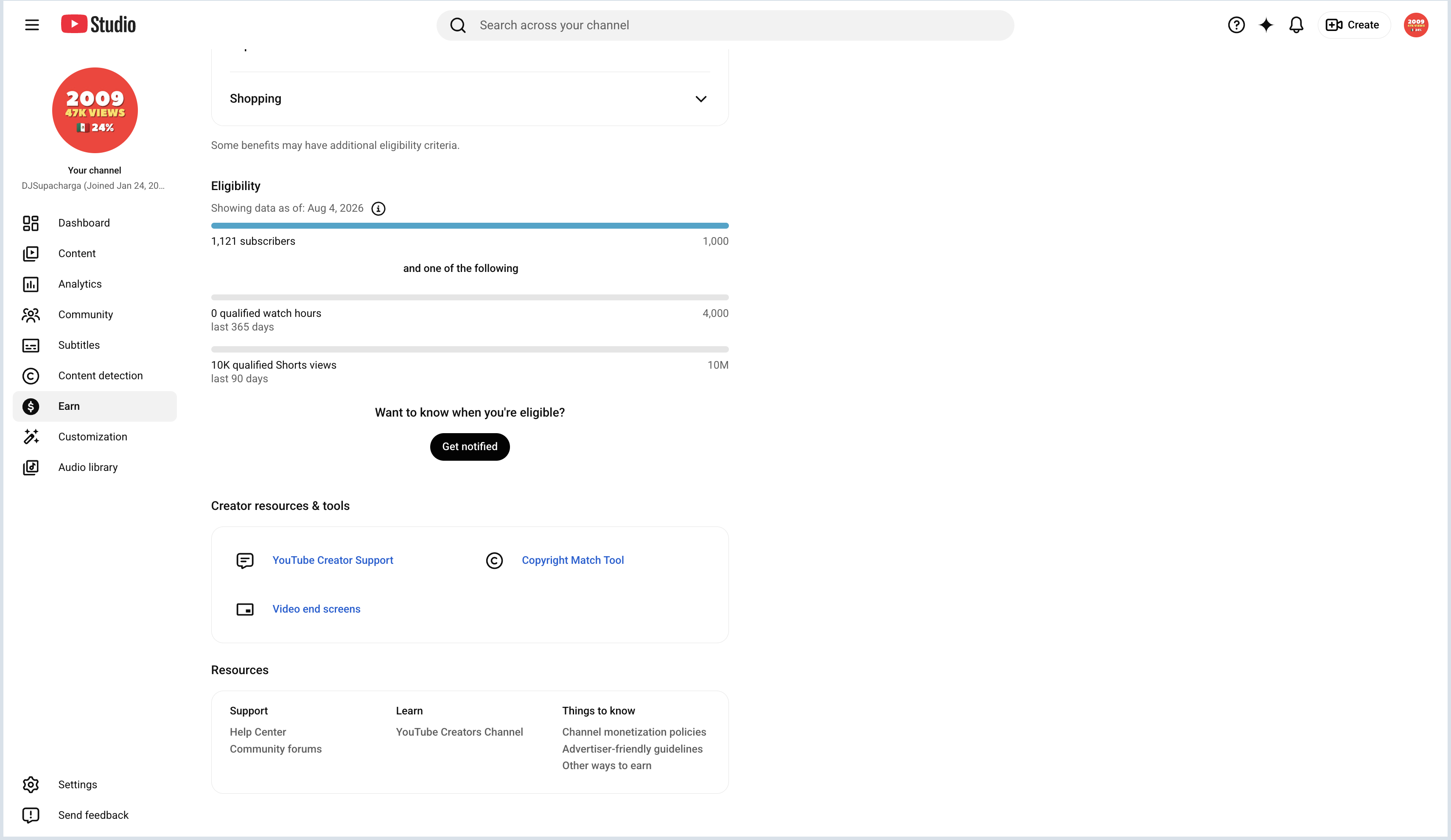This screenshot has height=840, width=1451.
Task: Select Subtitles in the sidebar
Action: pyautogui.click(x=95, y=345)
